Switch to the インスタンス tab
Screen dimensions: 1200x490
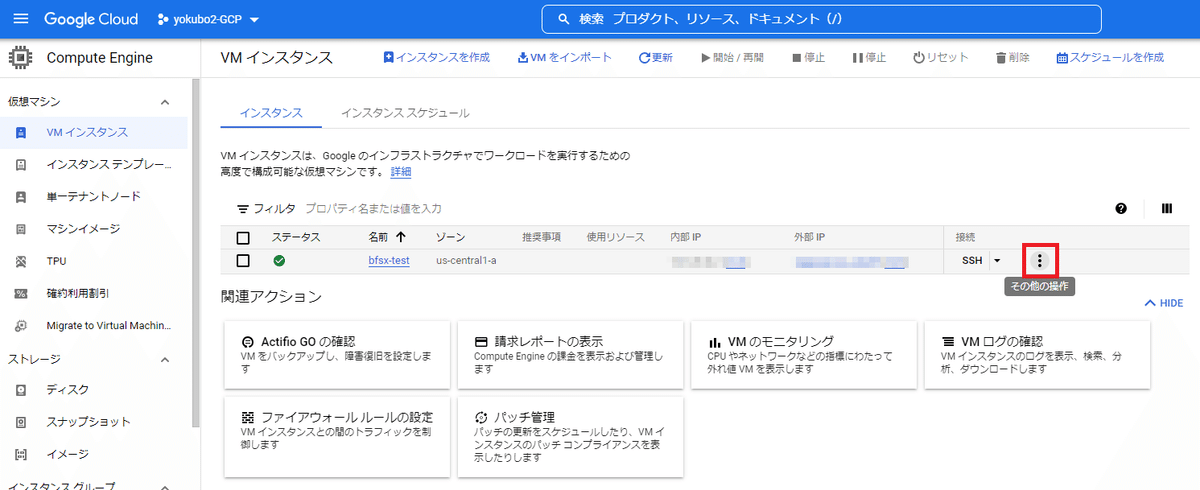pyautogui.click(x=271, y=113)
